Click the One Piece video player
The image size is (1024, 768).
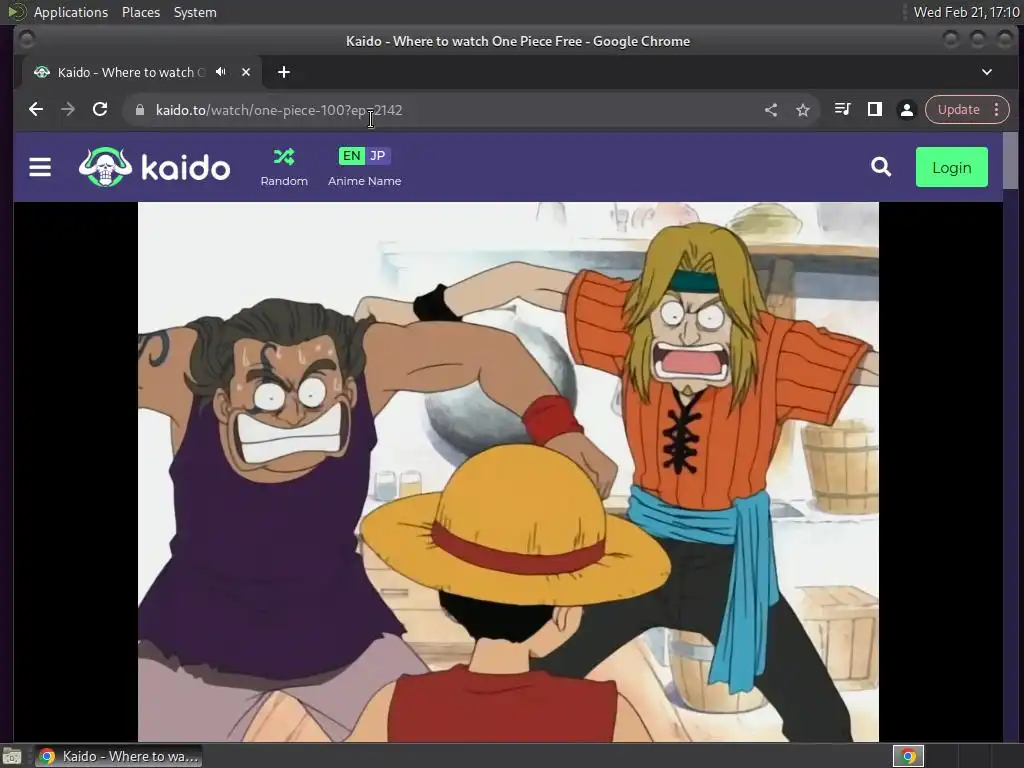(x=508, y=472)
